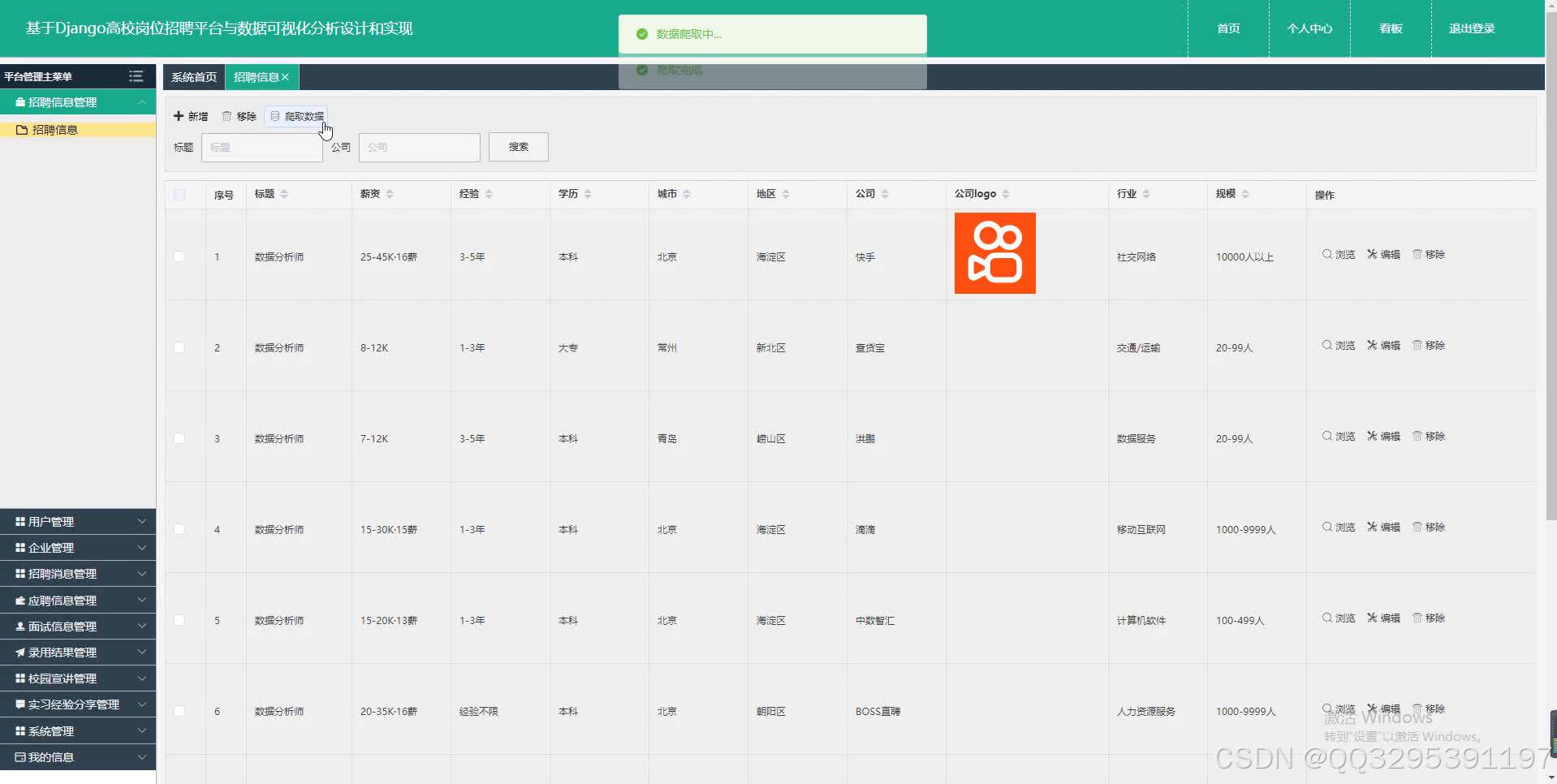Click the trash icon next to 移除 in toolbar
The height and width of the screenshot is (784, 1557).
(226, 116)
